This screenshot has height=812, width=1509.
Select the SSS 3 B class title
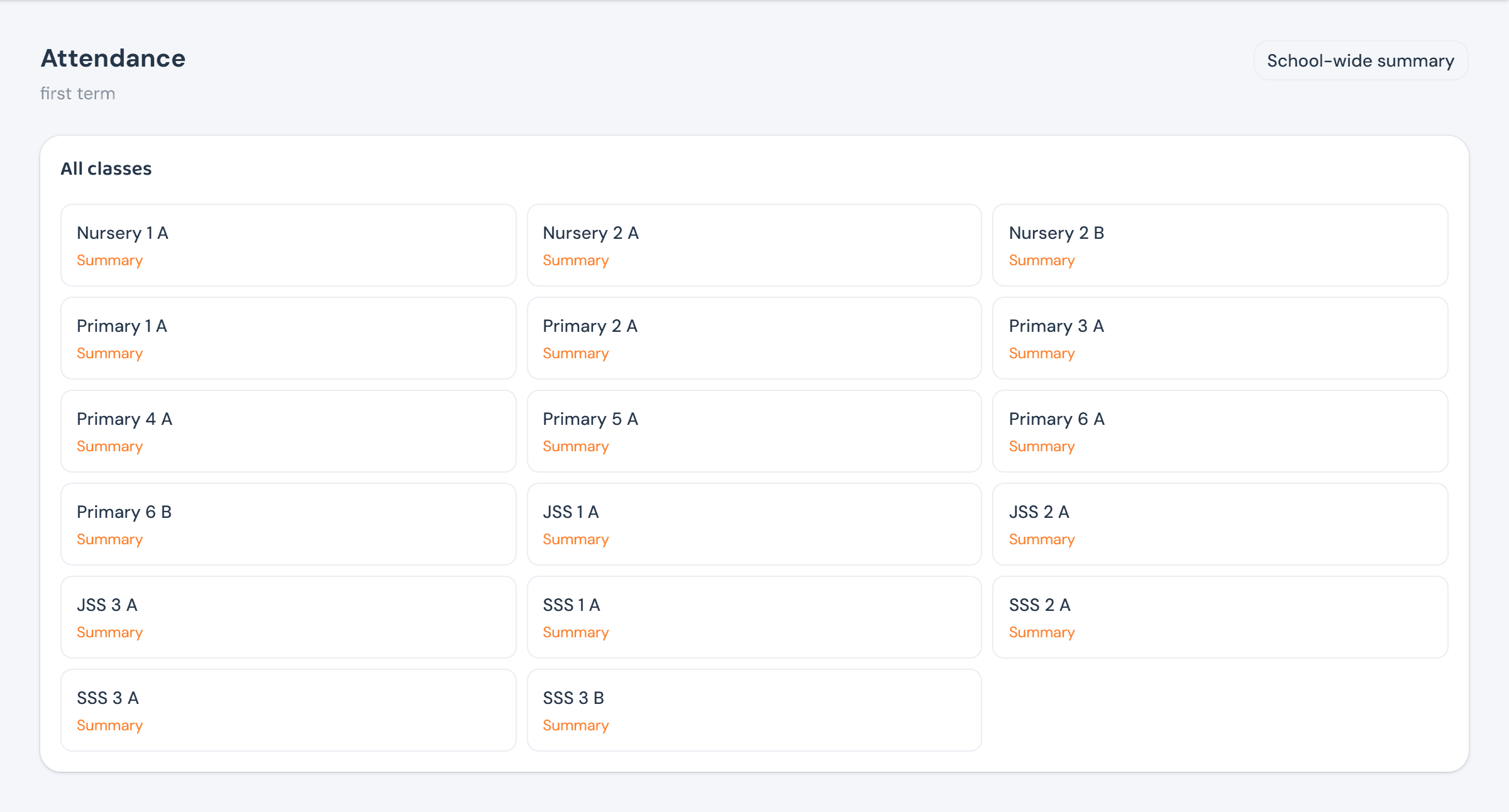(573, 698)
